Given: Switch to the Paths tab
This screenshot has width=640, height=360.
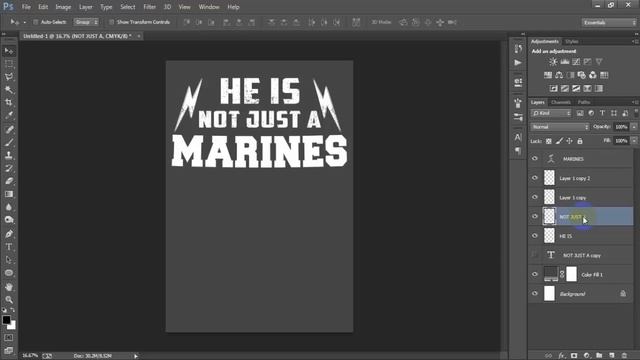Looking at the screenshot, I should coord(584,102).
